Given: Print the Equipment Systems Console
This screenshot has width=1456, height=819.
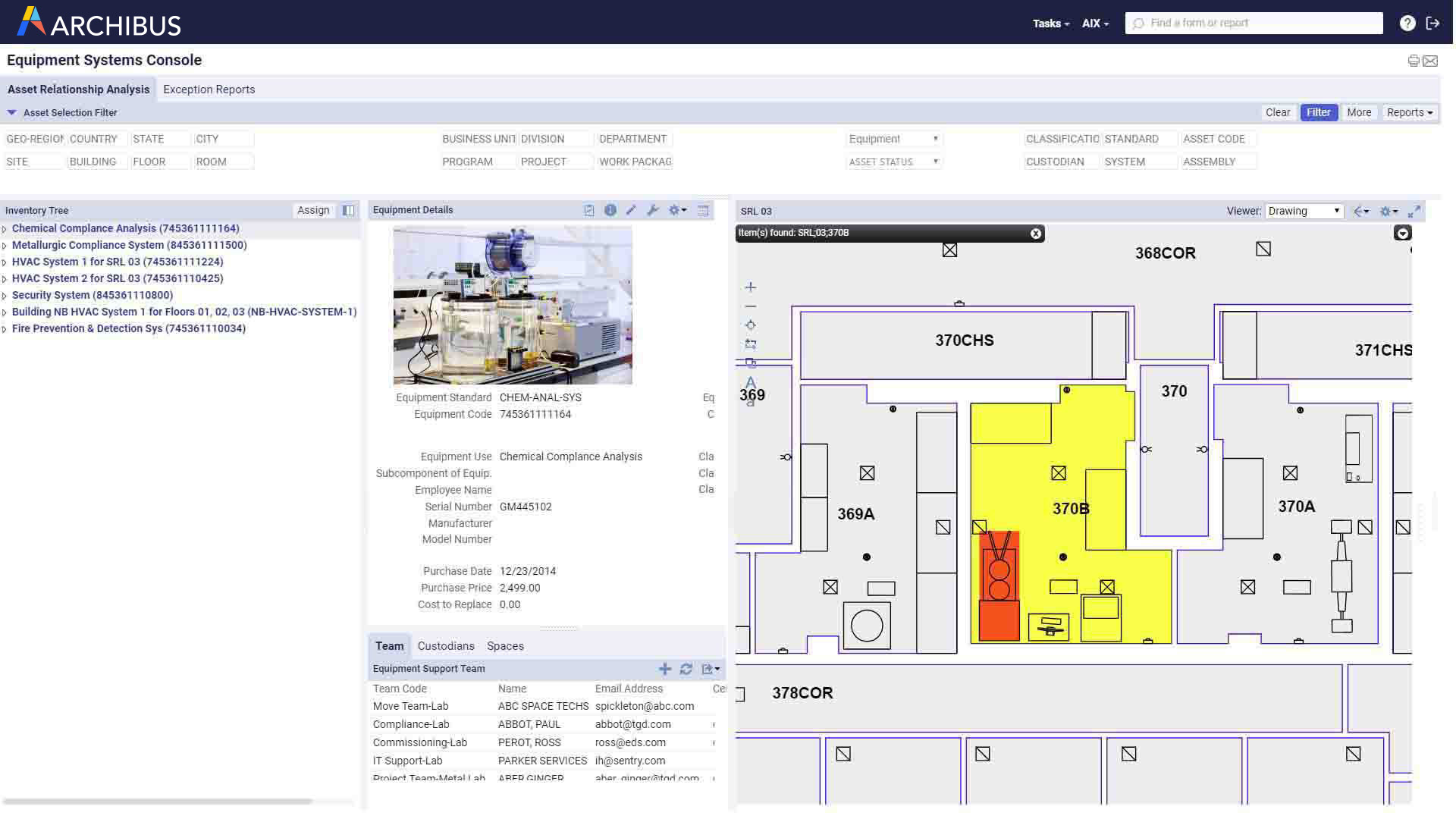Looking at the screenshot, I should pyautogui.click(x=1414, y=61).
